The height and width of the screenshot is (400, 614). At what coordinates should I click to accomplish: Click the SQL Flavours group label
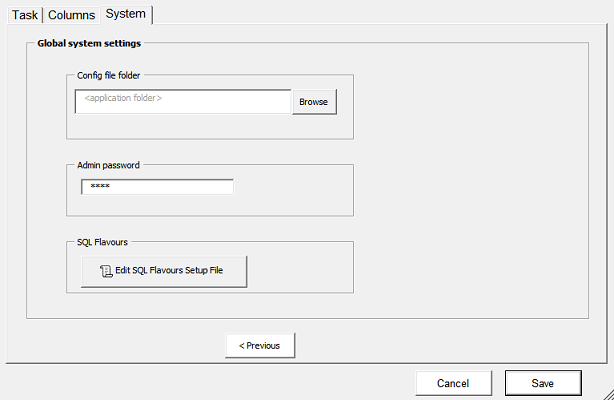pos(102,242)
